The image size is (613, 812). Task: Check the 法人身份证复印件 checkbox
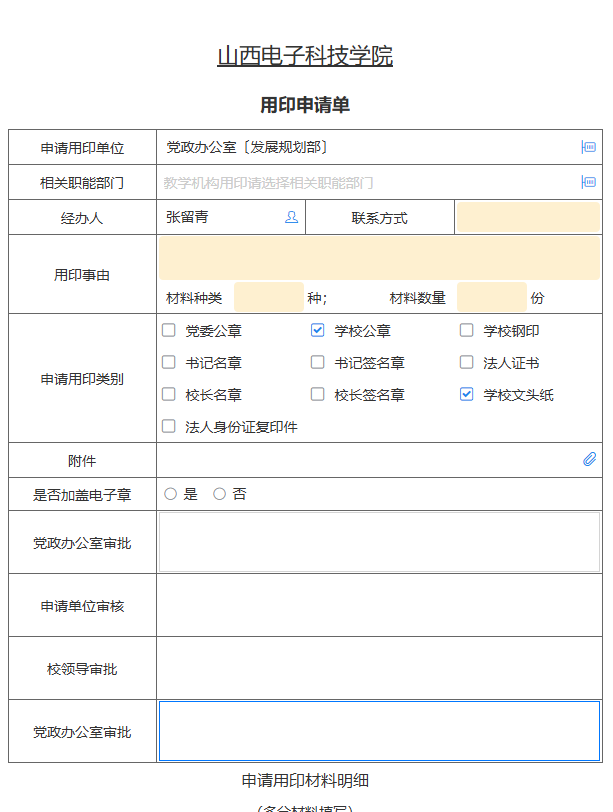click(x=169, y=427)
